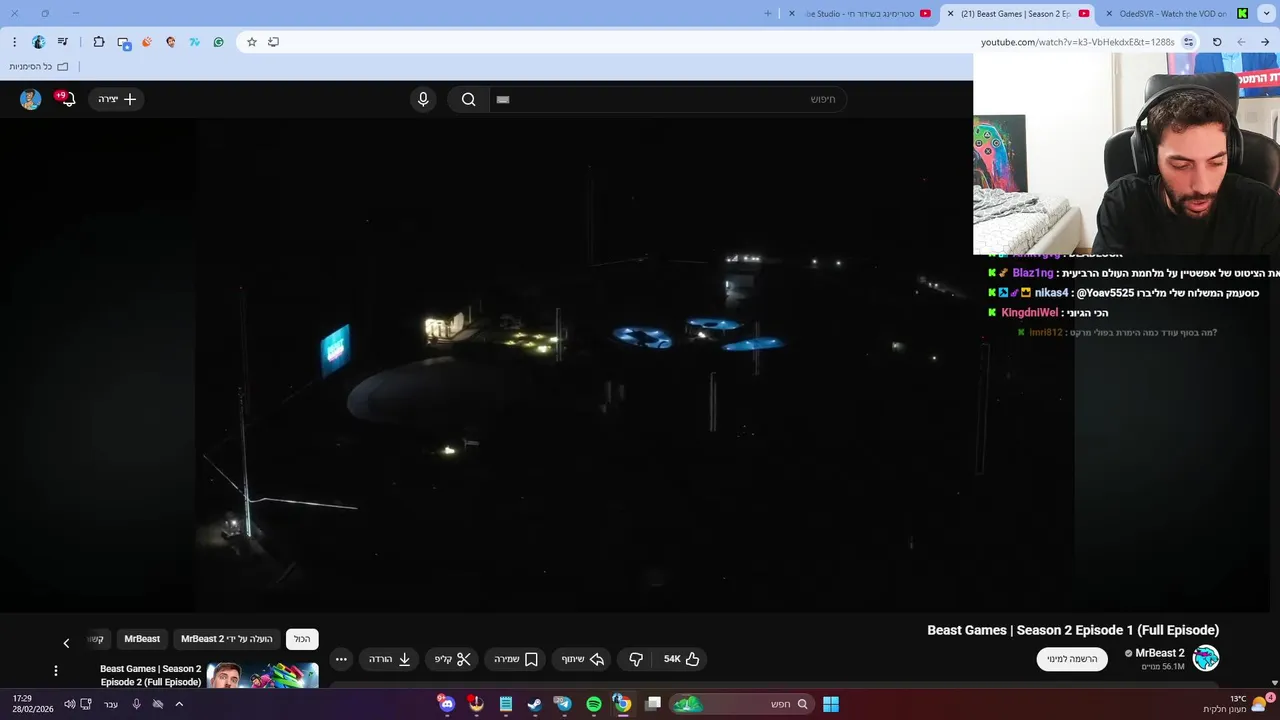The height and width of the screenshot is (720, 1280).
Task: Search with voice microphone icon
Action: tap(423, 99)
